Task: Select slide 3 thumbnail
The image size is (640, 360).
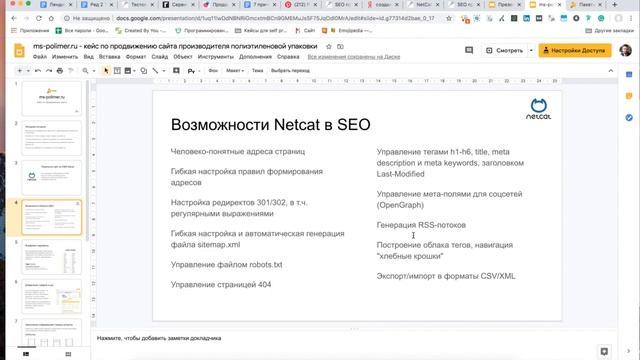Action: [51, 178]
